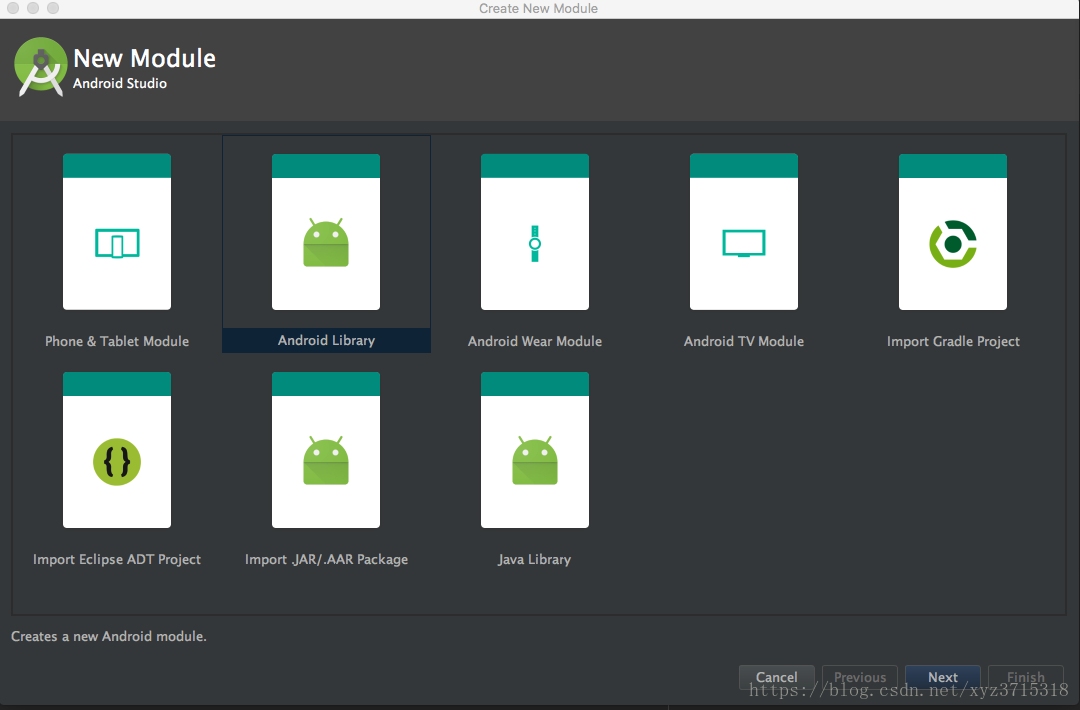
Task: Click the disabled Previous button
Action: pyautogui.click(x=860, y=677)
